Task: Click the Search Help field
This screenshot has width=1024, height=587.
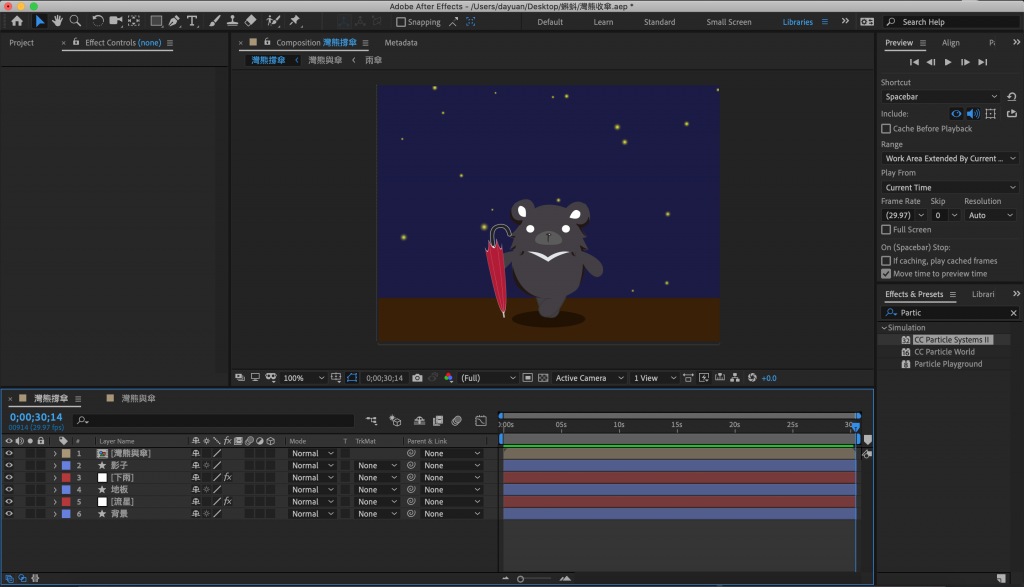Action: [x=952, y=22]
